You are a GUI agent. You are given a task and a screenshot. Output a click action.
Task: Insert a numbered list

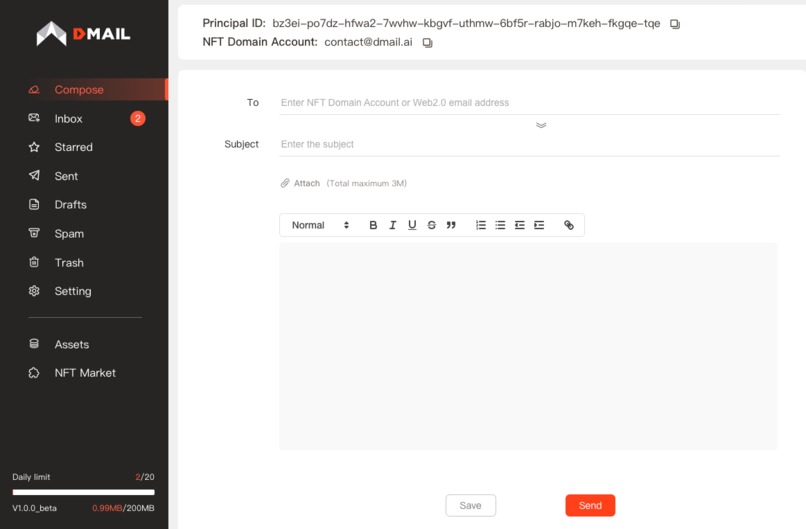[x=481, y=225]
